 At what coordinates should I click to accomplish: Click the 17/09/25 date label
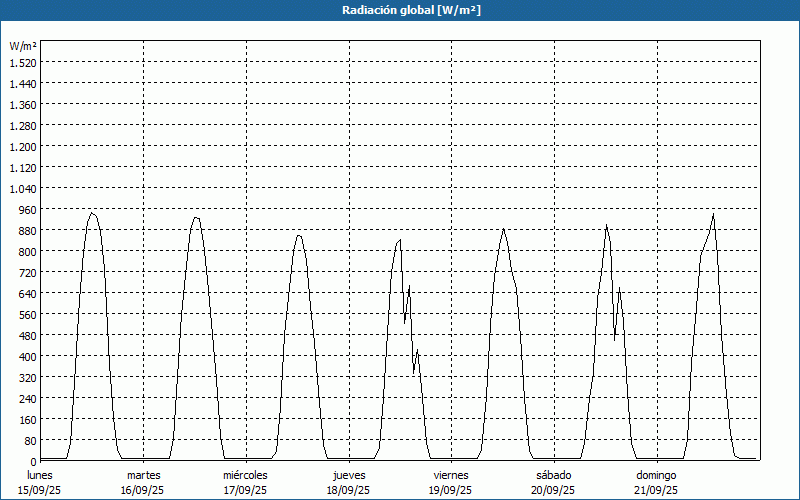[245, 490]
